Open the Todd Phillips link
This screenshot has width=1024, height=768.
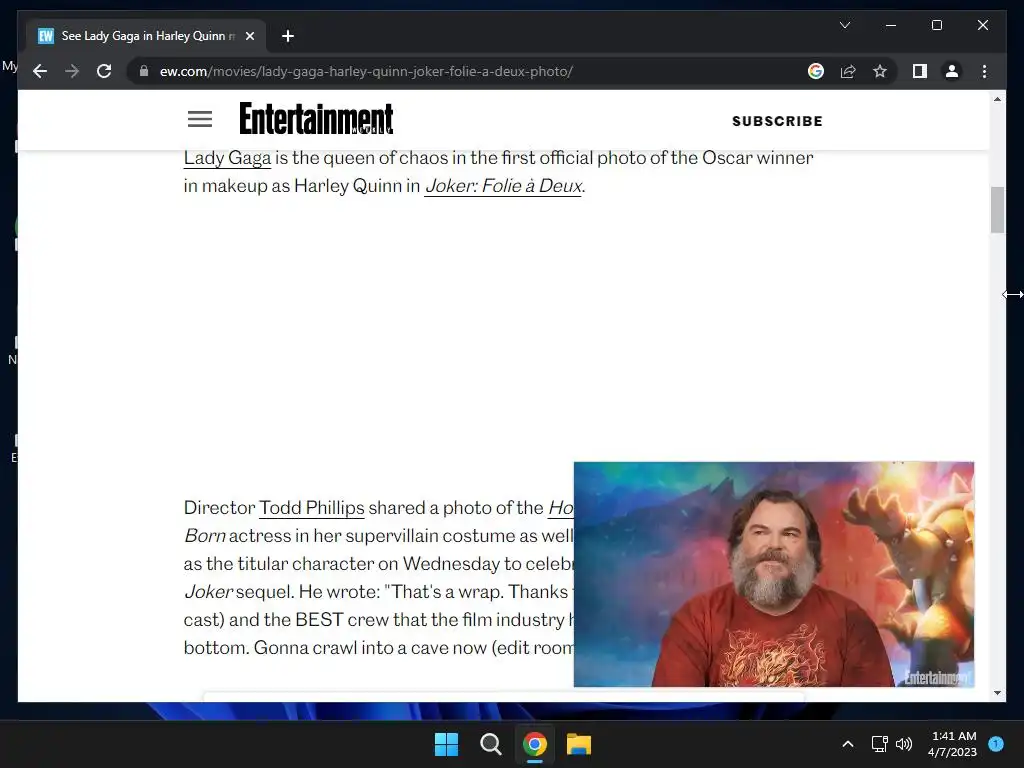click(312, 507)
